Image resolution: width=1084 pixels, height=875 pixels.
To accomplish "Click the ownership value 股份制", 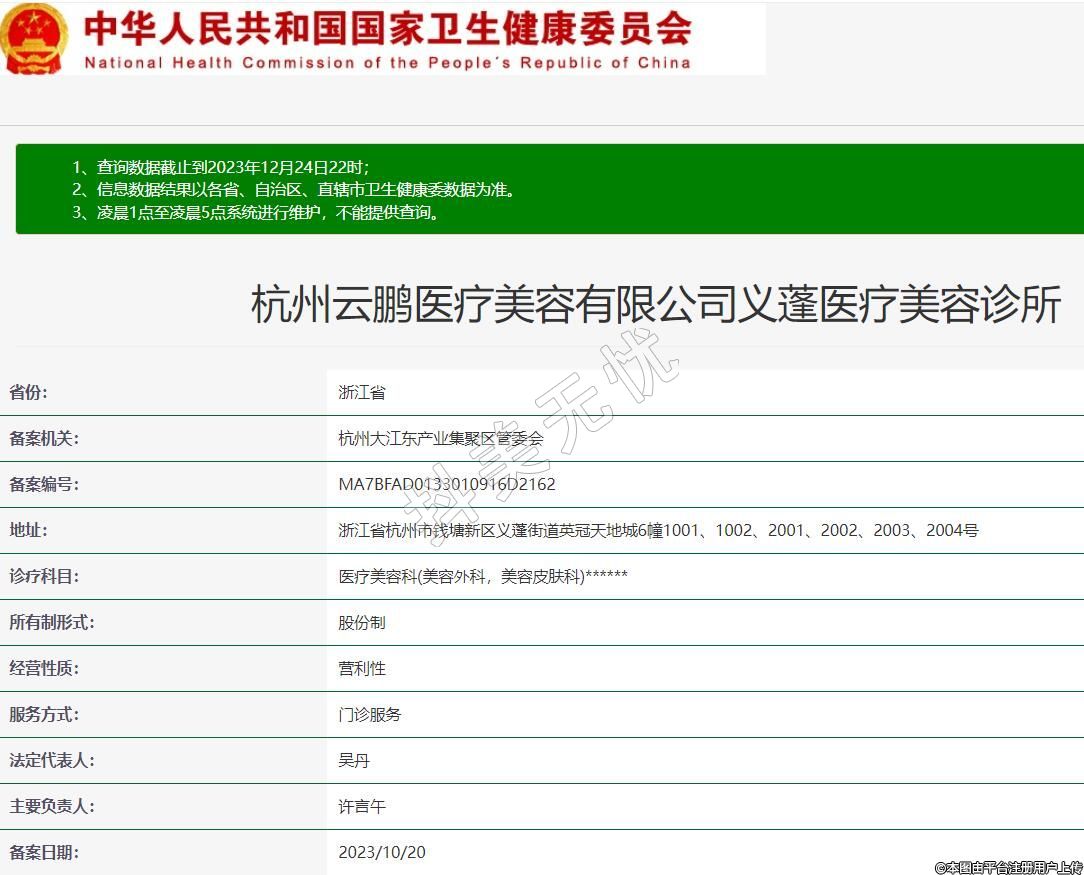I will [x=362, y=623].
